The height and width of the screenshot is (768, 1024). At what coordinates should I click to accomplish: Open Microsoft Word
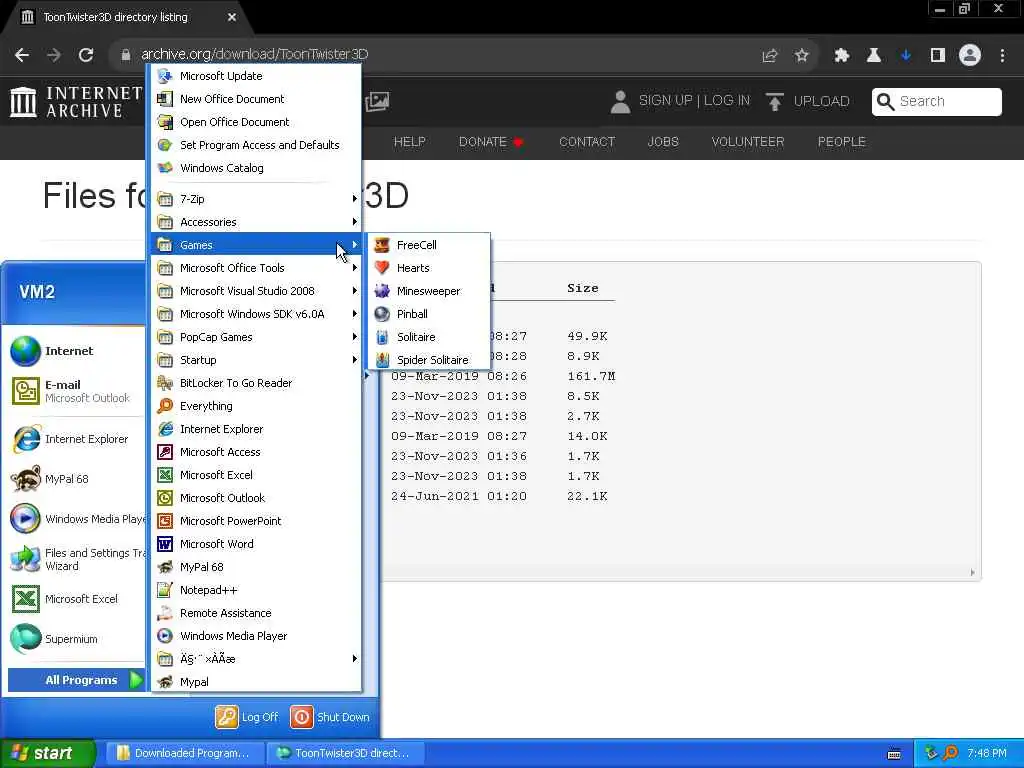point(256,544)
